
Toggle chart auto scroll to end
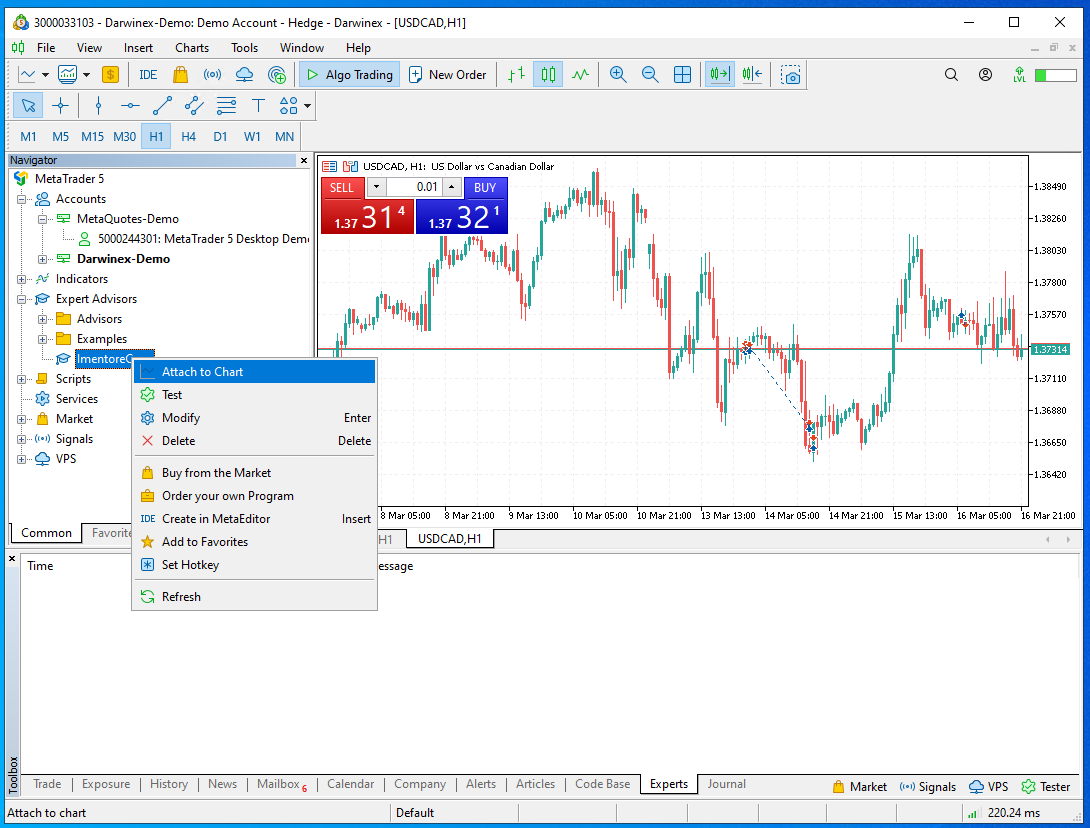[x=720, y=74]
